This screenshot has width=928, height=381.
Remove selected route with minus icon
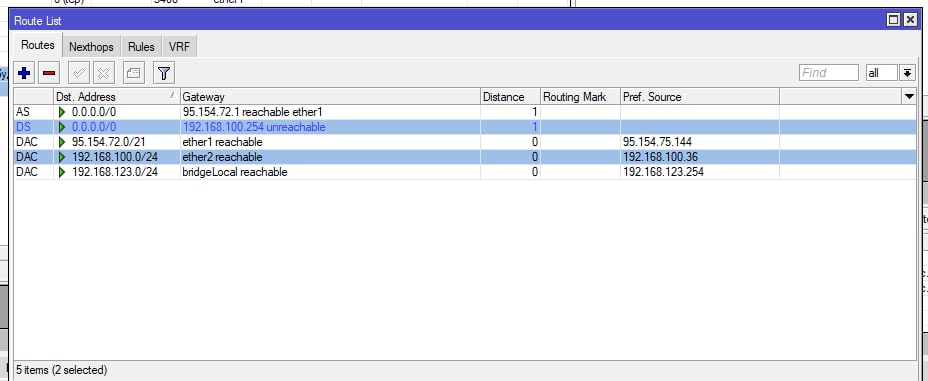(49, 73)
